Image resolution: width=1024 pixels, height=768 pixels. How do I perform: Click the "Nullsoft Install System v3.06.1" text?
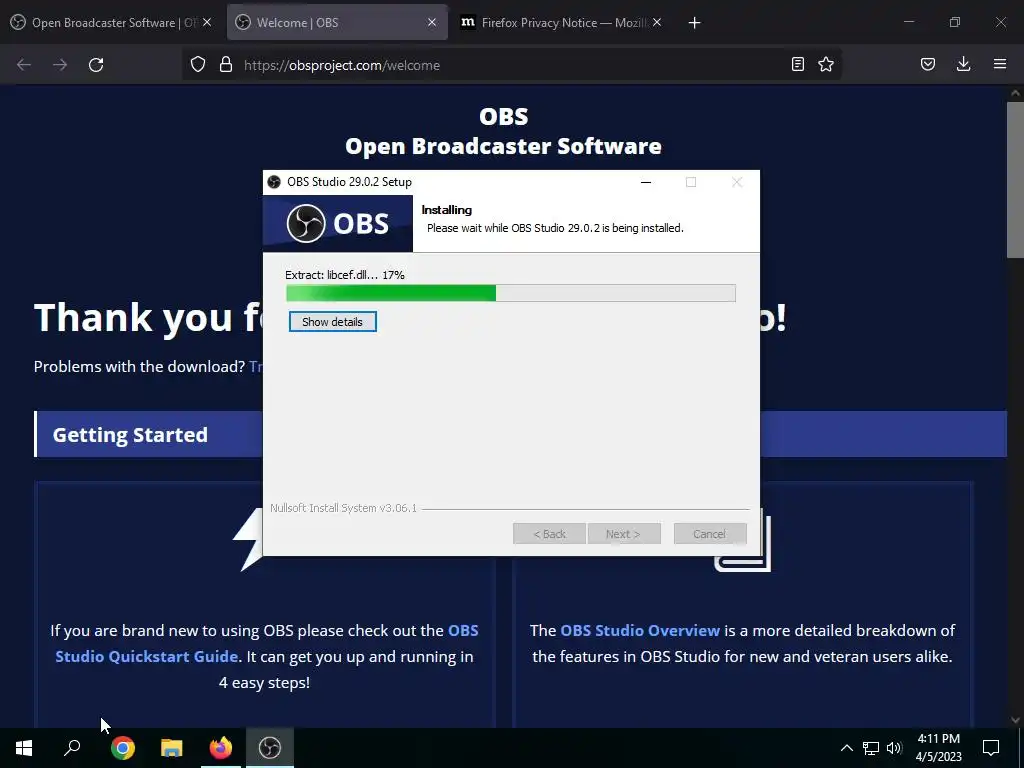(x=344, y=508)
